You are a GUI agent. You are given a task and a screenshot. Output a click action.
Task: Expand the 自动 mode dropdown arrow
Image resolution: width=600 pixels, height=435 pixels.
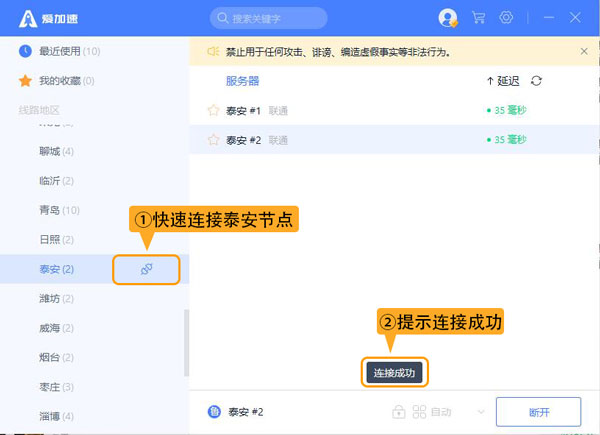(x=481, y=412)
